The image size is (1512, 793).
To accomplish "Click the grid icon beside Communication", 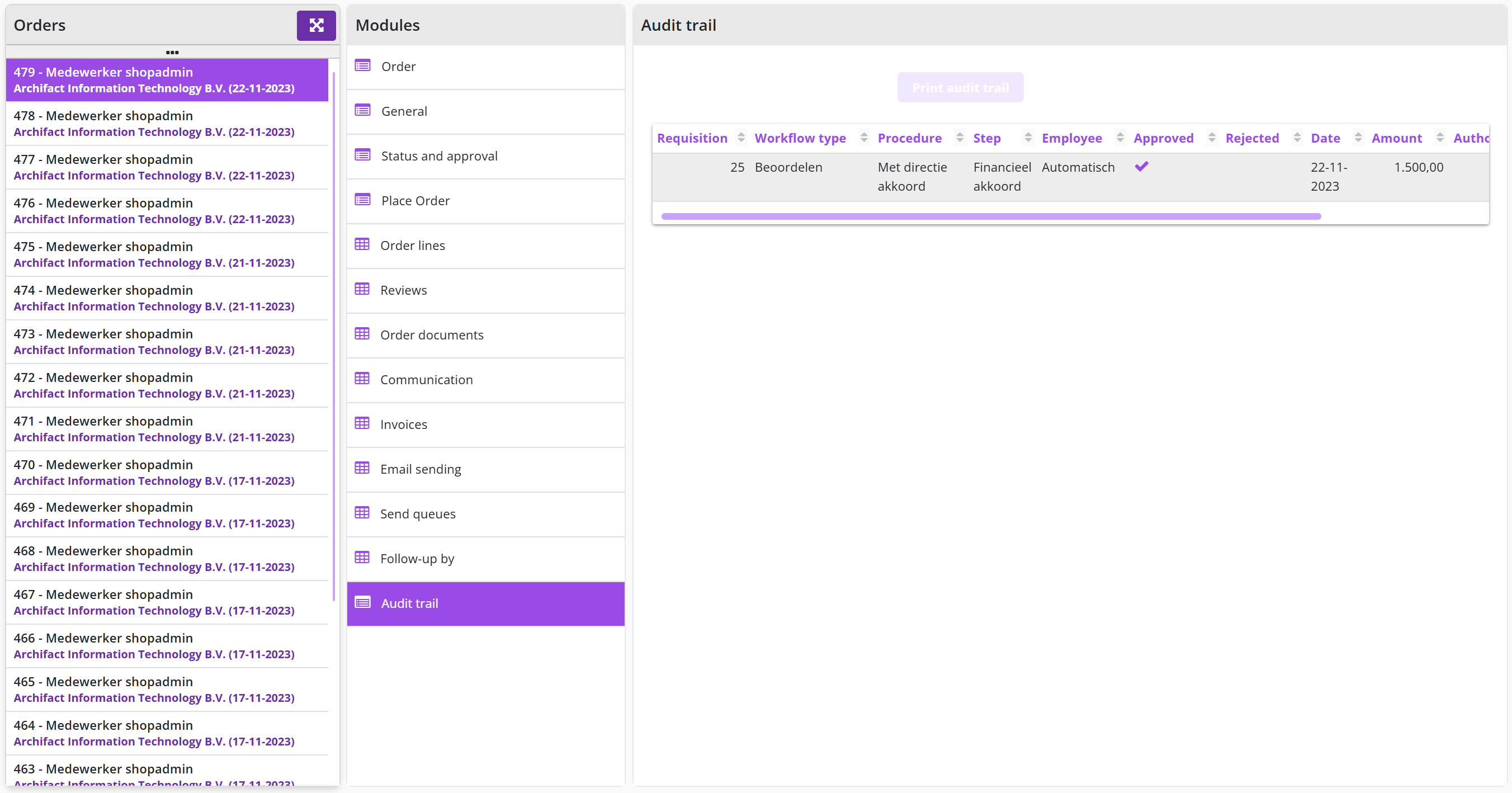I will point(362,379).
